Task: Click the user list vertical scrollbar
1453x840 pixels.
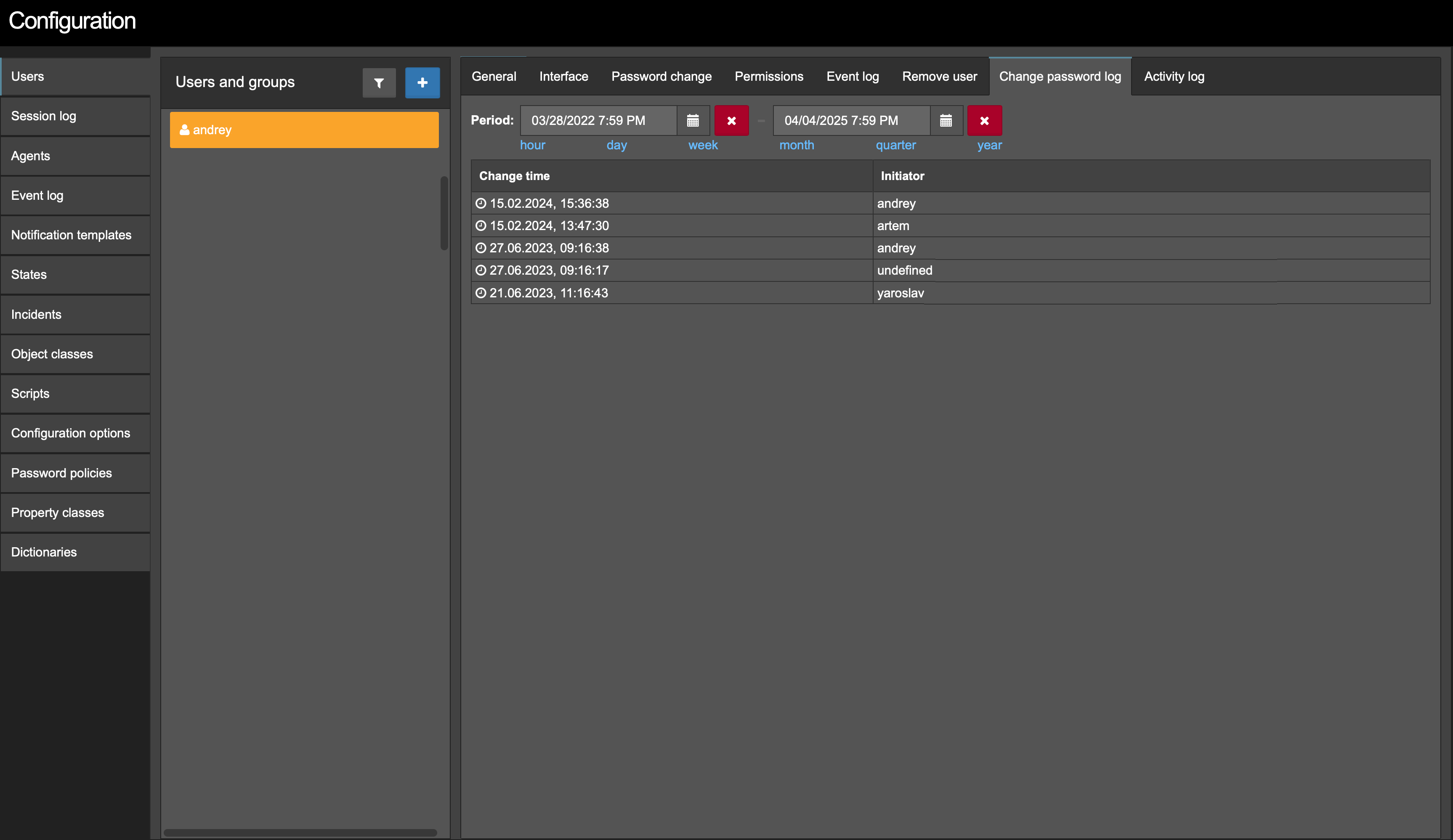Action: pyautogui.click(x=444, y=213)
